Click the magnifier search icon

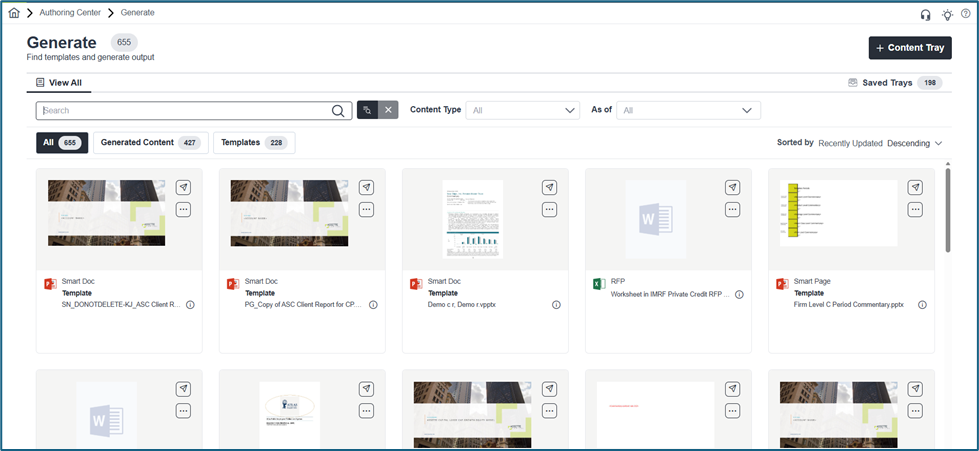(x=339, y=111)
